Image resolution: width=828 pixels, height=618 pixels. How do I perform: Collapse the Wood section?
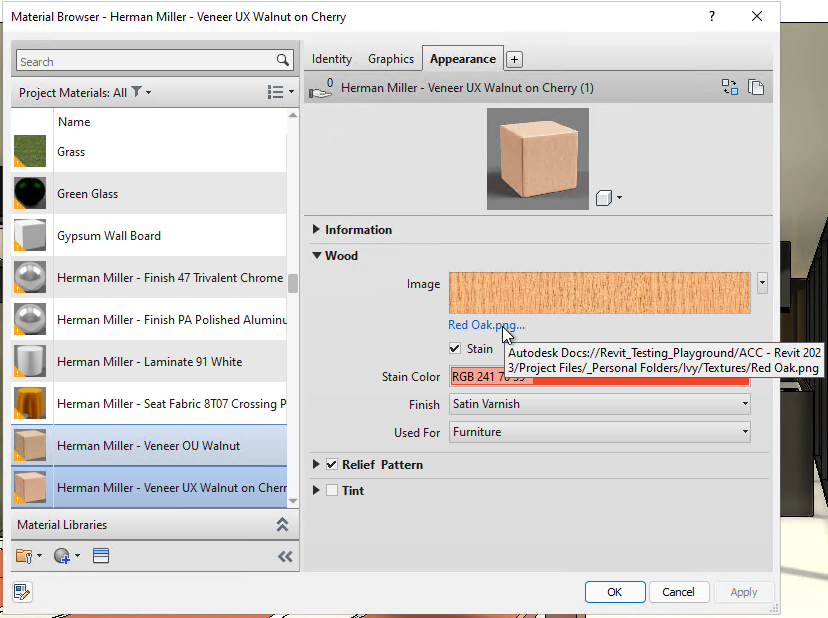tap(317, 255)
